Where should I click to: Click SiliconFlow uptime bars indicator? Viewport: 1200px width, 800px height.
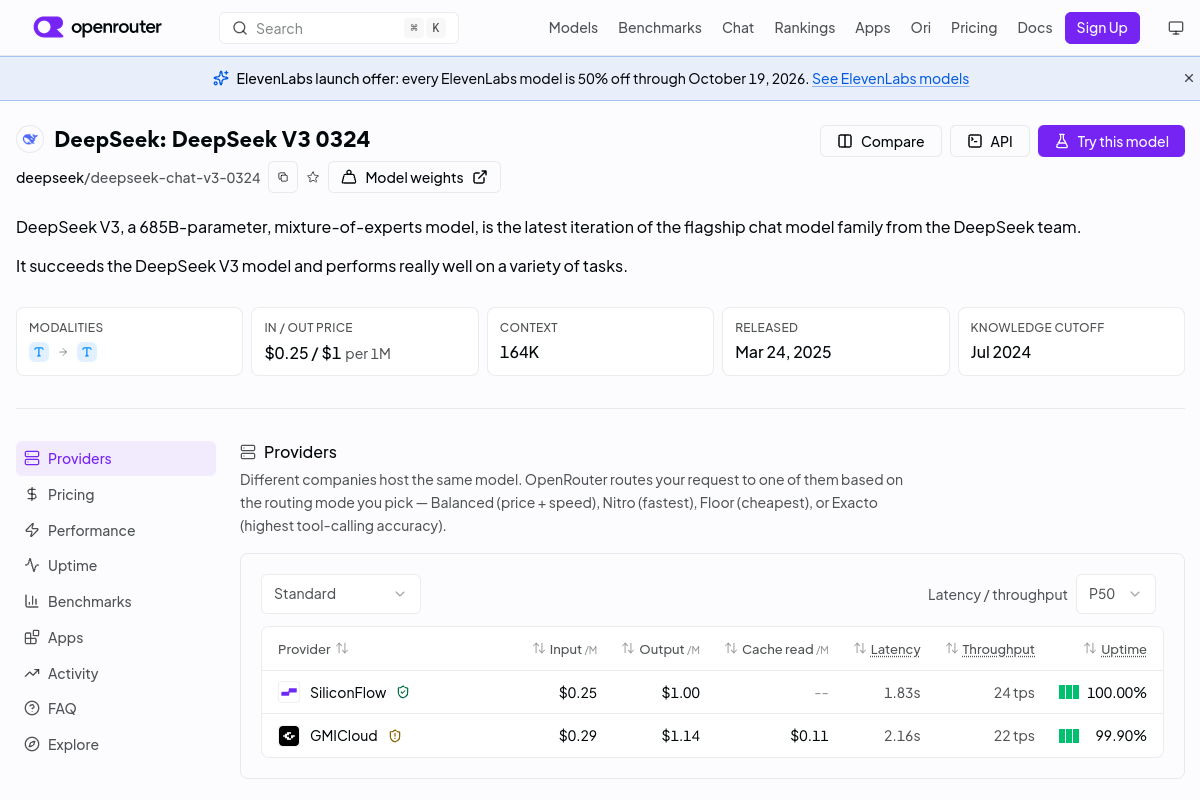click(1069, 692)
